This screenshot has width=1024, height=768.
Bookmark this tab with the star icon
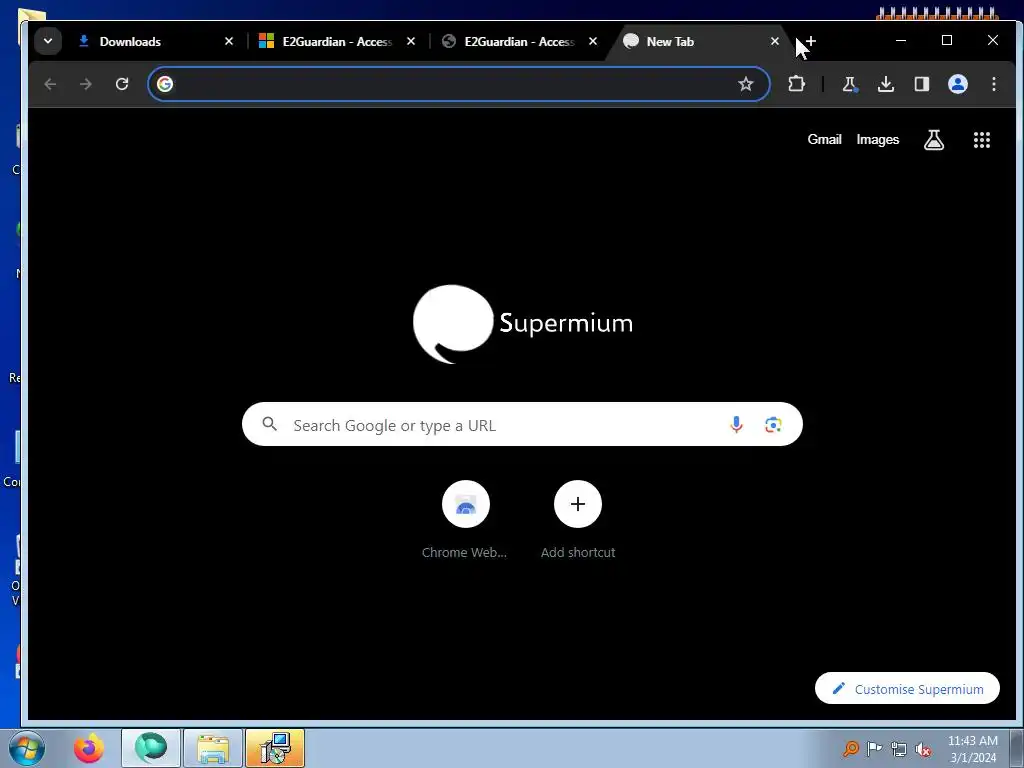click(x=745, y=84)
